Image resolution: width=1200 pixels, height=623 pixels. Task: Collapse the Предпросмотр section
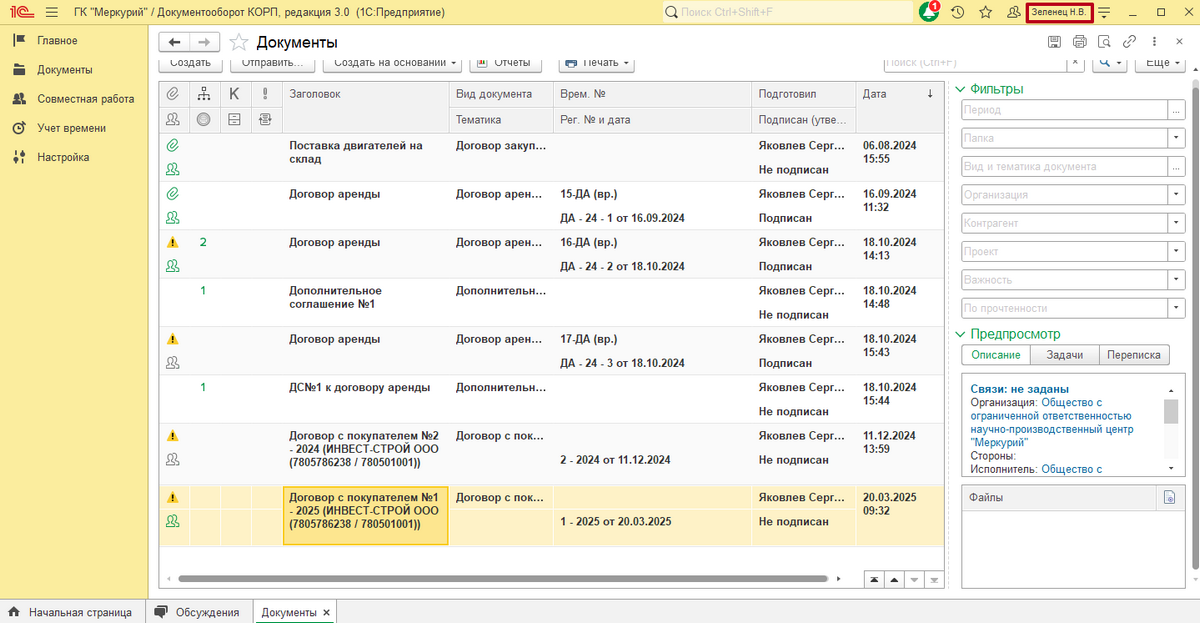point(961,334)
